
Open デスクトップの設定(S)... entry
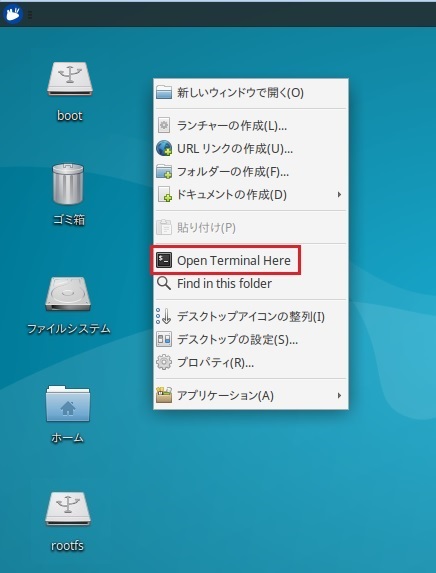click(251, 339)
